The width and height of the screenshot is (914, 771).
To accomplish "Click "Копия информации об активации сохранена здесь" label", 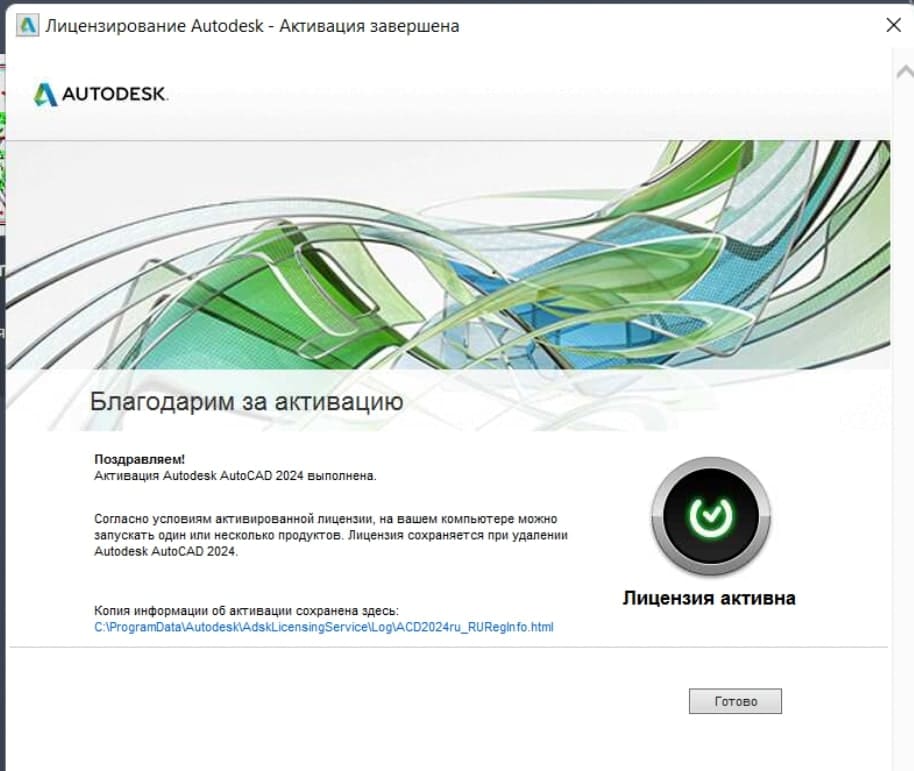I will point(246,610).
